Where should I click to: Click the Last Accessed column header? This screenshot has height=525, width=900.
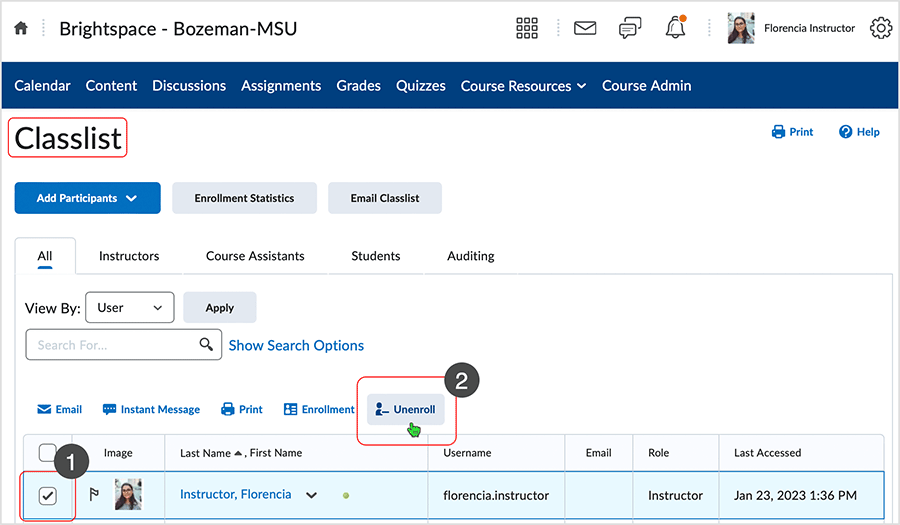(x=767, y=453)
